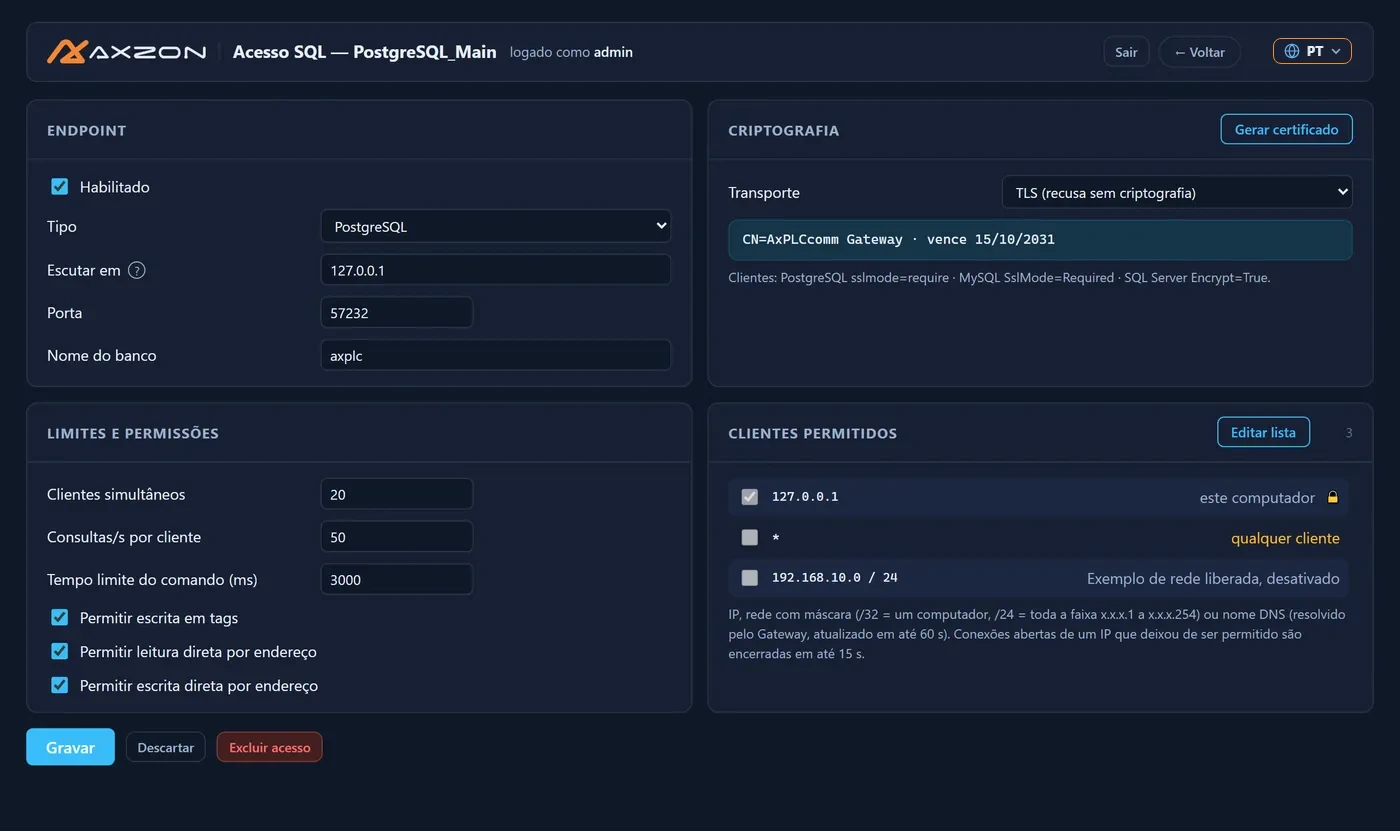
Task: Edit the Nome do banco field
Action: [x=496, y=356]
